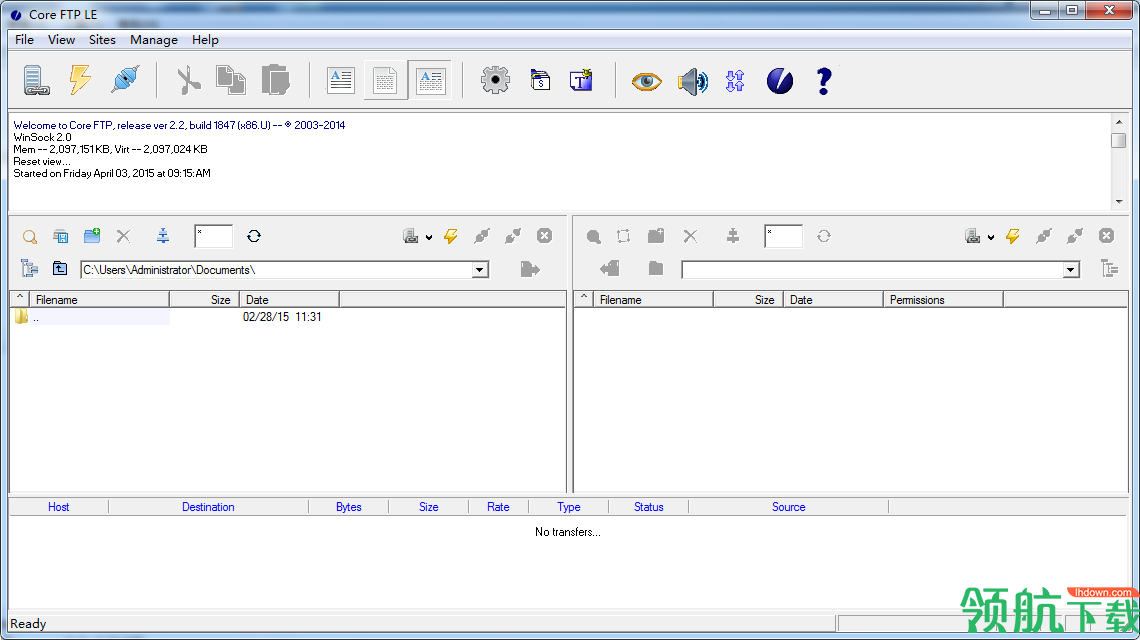Click the sort arrow header in local list
Screen dimensions: 1140x640
[x=20, y=299]
